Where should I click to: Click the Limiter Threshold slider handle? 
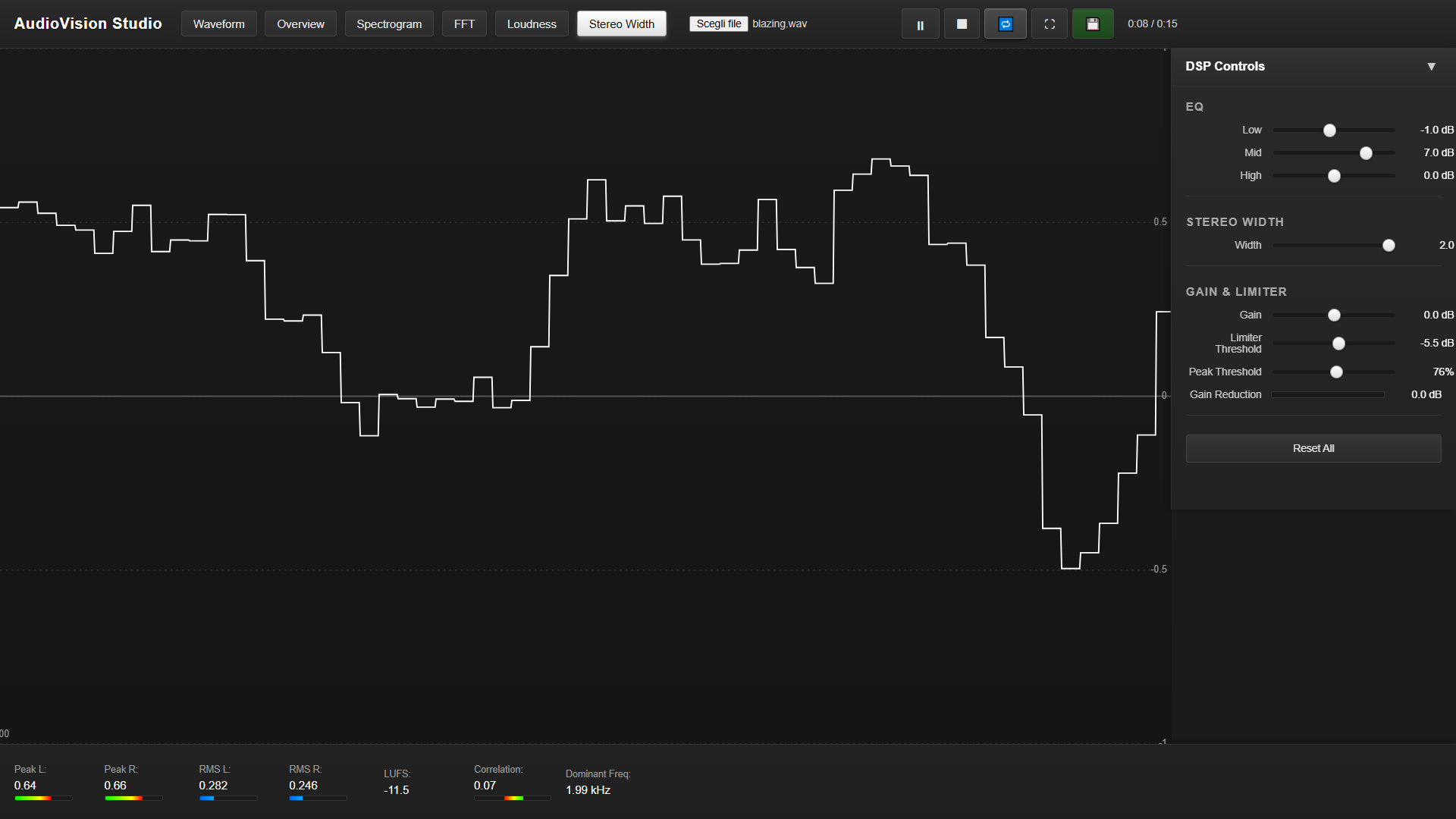(x=1338, y=344)
